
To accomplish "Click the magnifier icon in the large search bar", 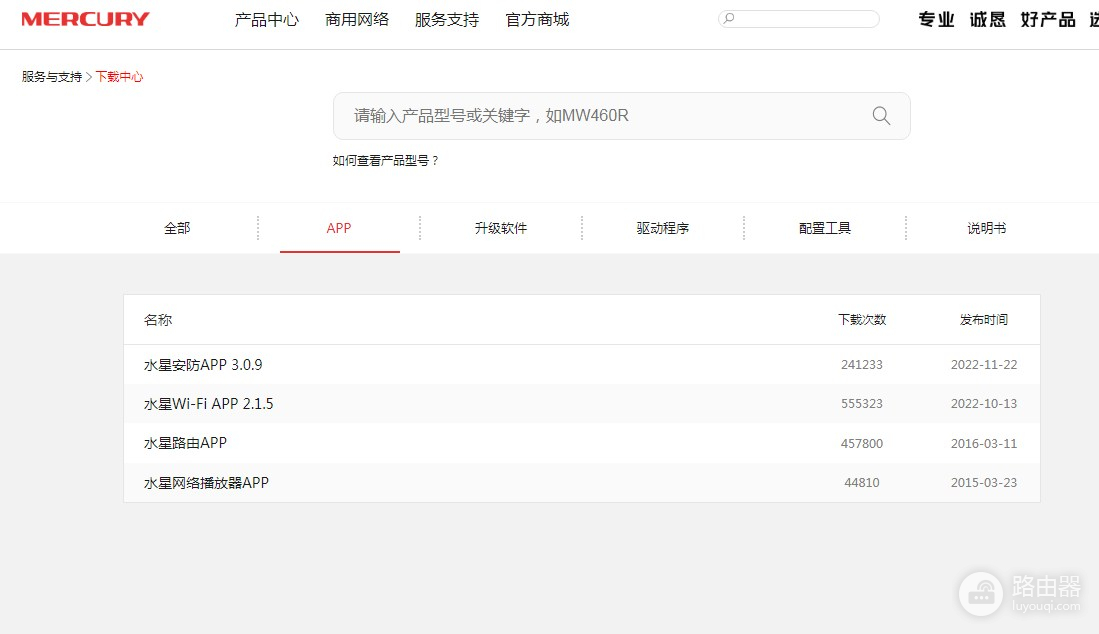I will (880, 116).
